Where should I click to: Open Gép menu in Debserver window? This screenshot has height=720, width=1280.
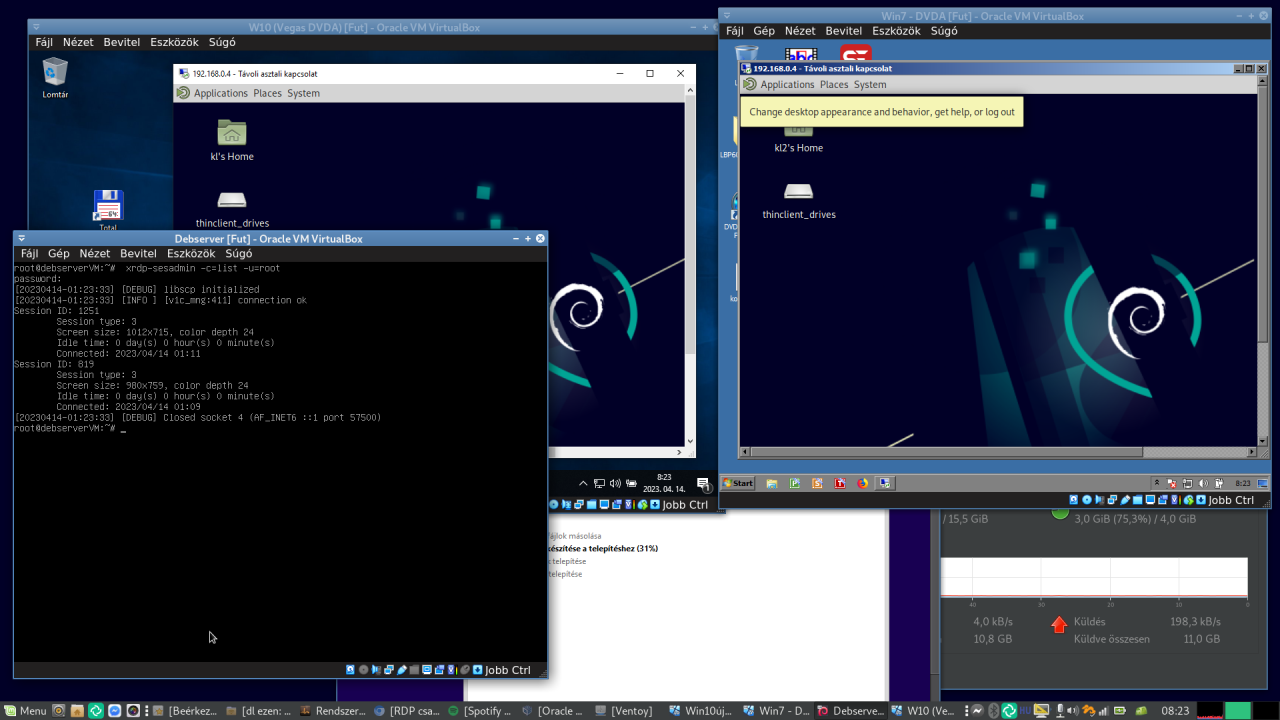59,254
